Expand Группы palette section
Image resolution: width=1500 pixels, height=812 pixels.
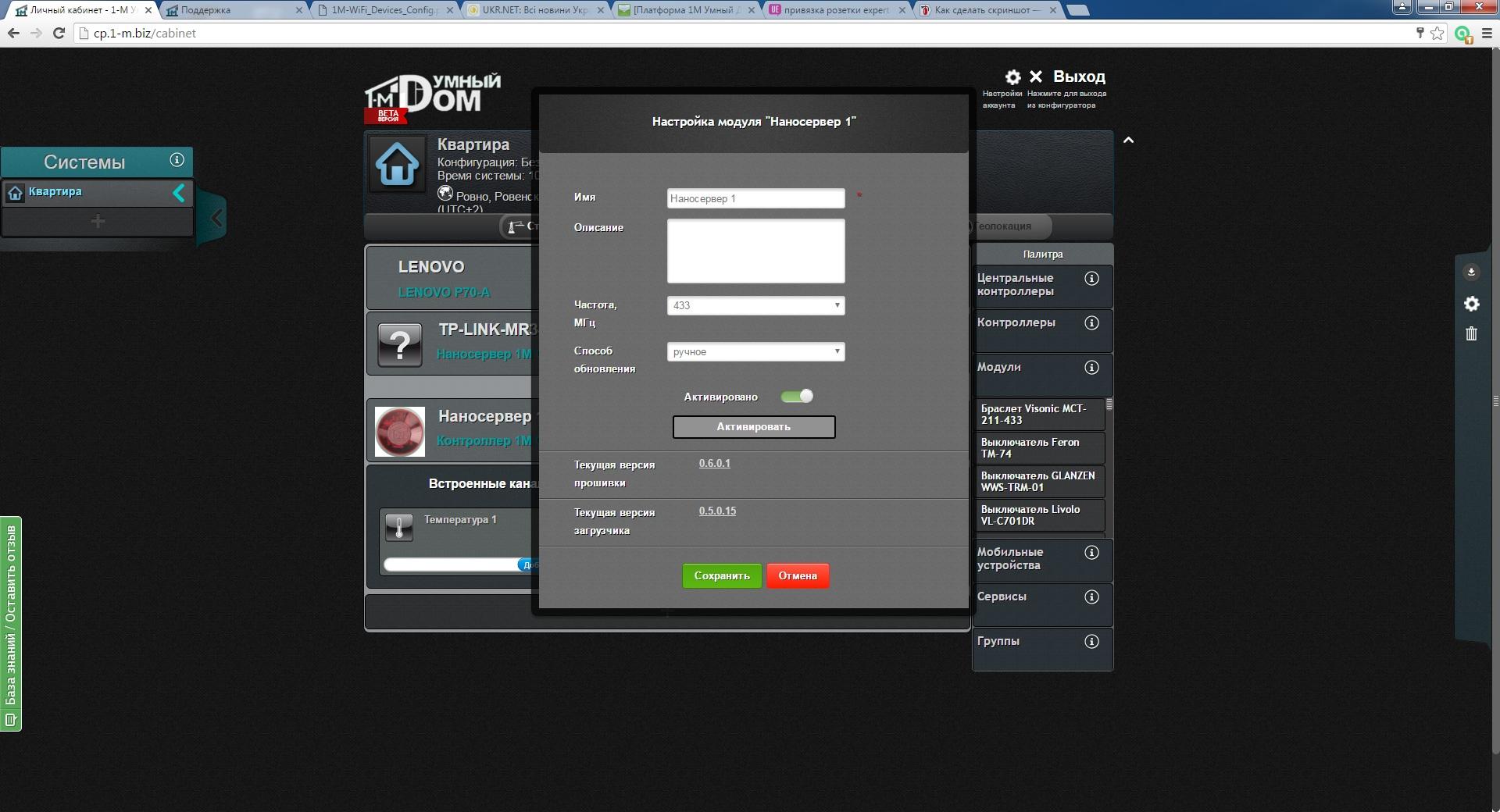(1042, 650)
